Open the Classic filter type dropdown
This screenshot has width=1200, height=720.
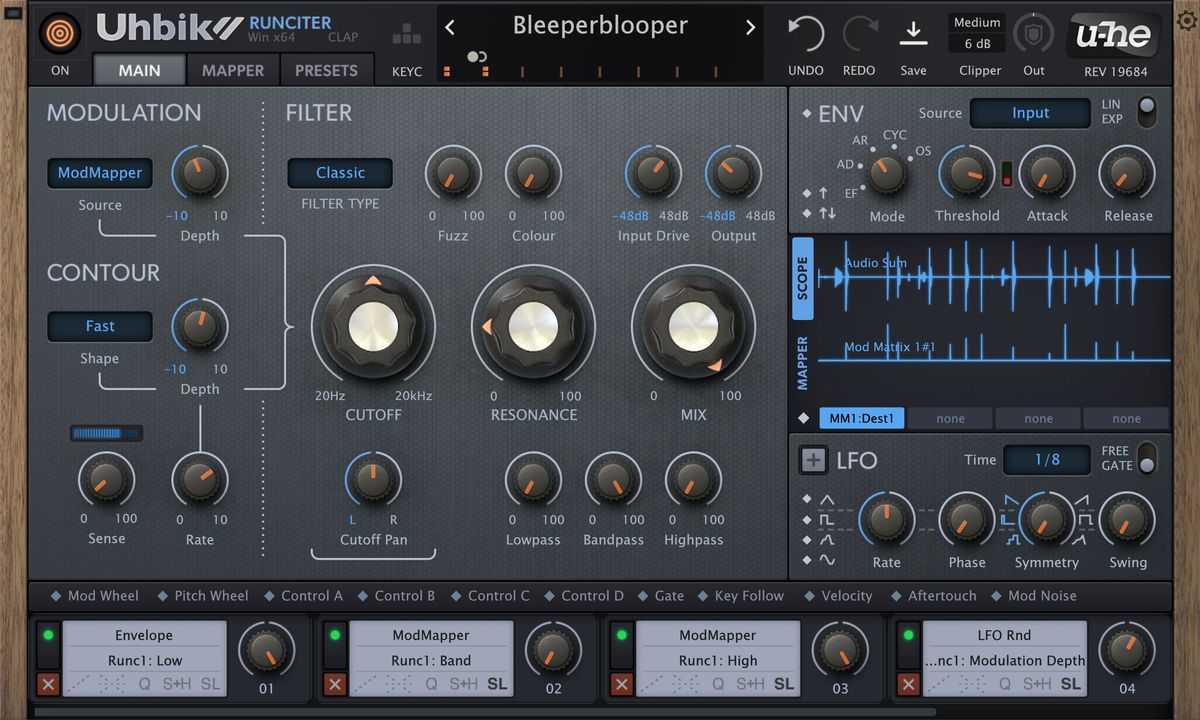(340, 172)
